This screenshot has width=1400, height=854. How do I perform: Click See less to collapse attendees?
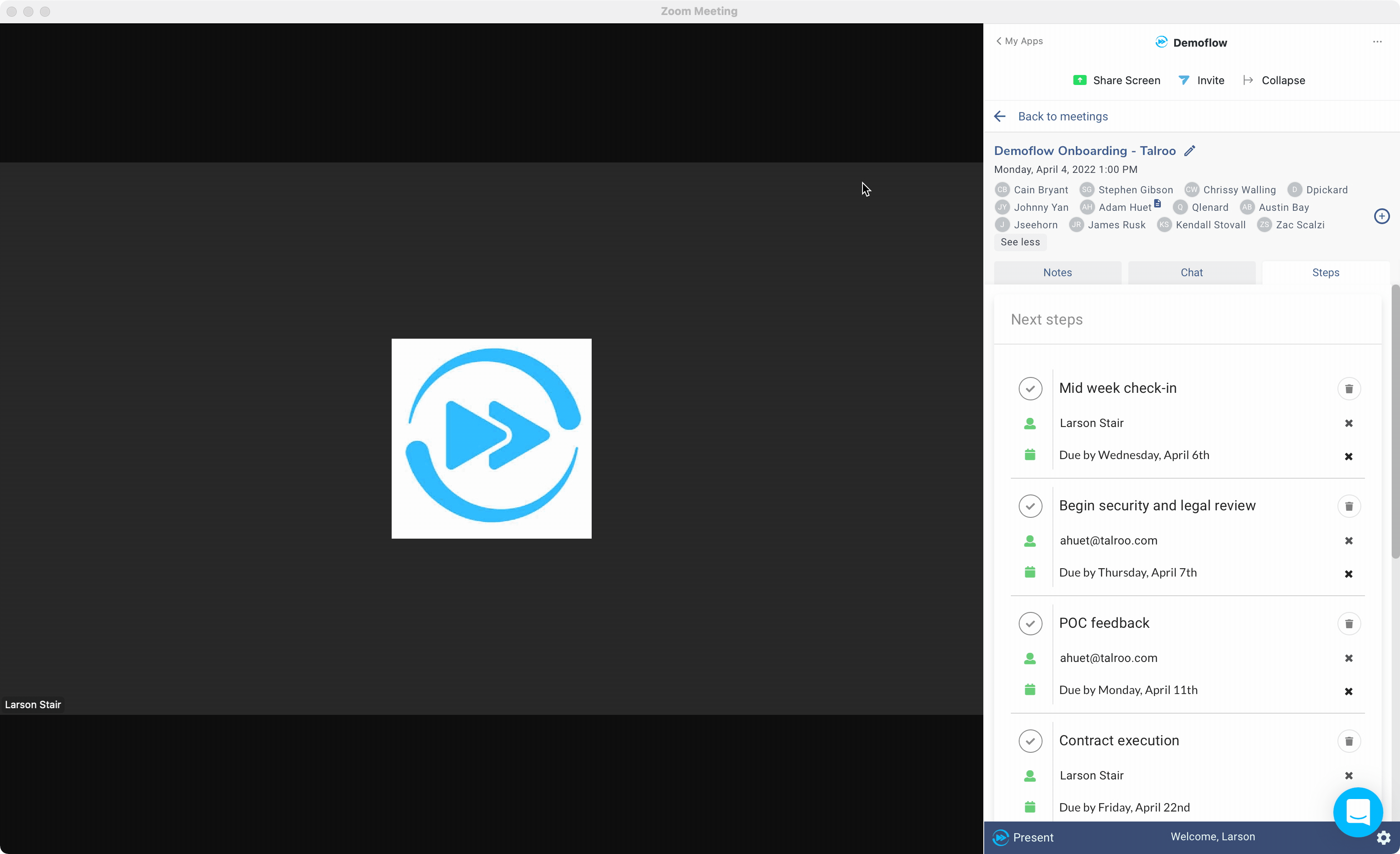[1020, 242]
